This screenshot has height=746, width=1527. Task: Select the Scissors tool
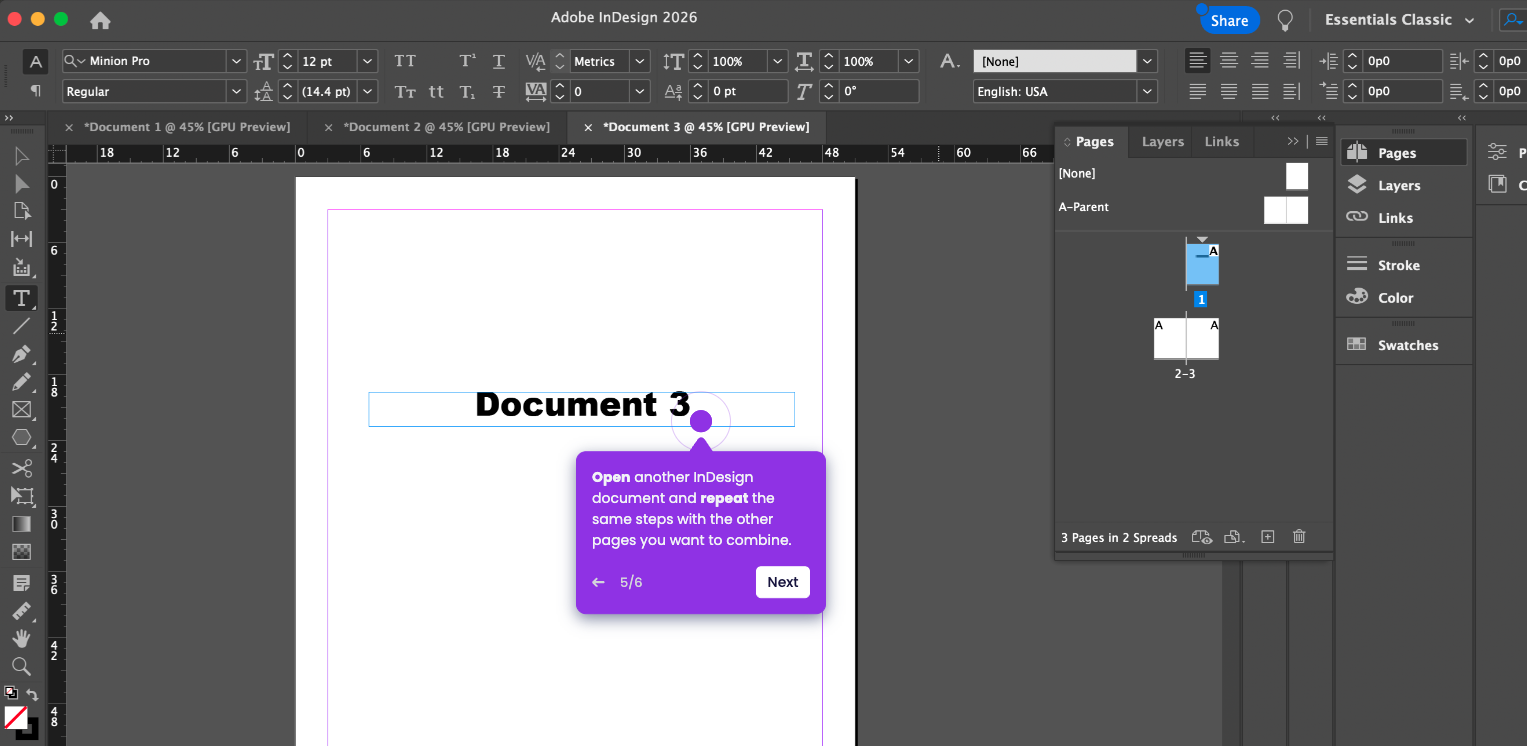coord(21,468)
